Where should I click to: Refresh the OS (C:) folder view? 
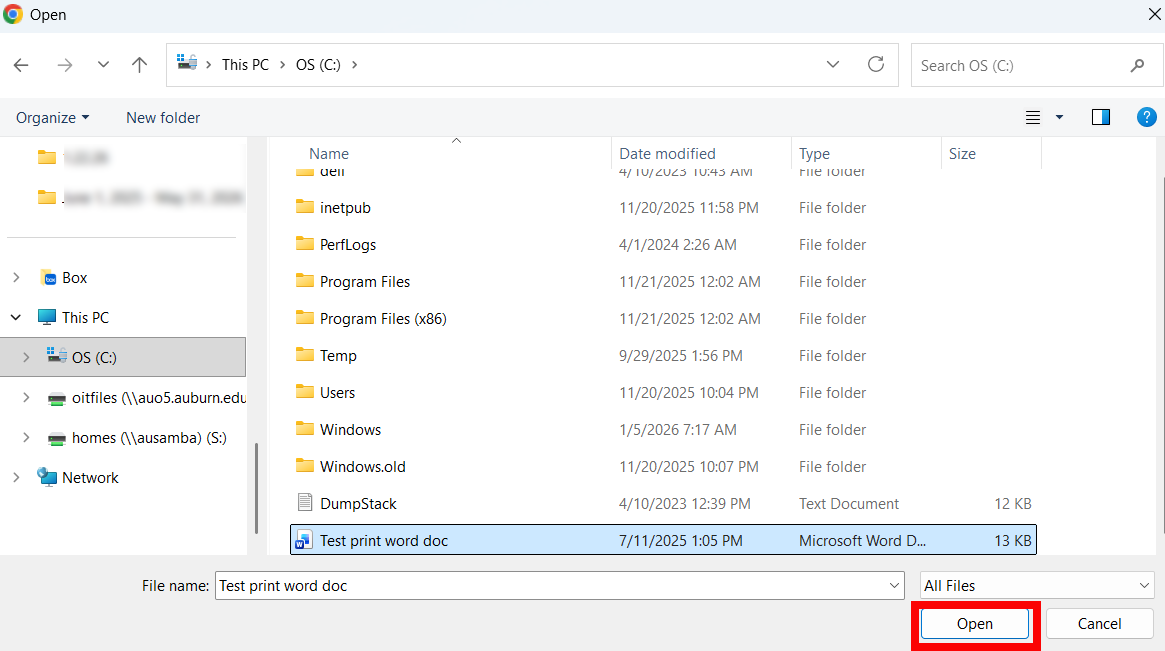[876, 64]
